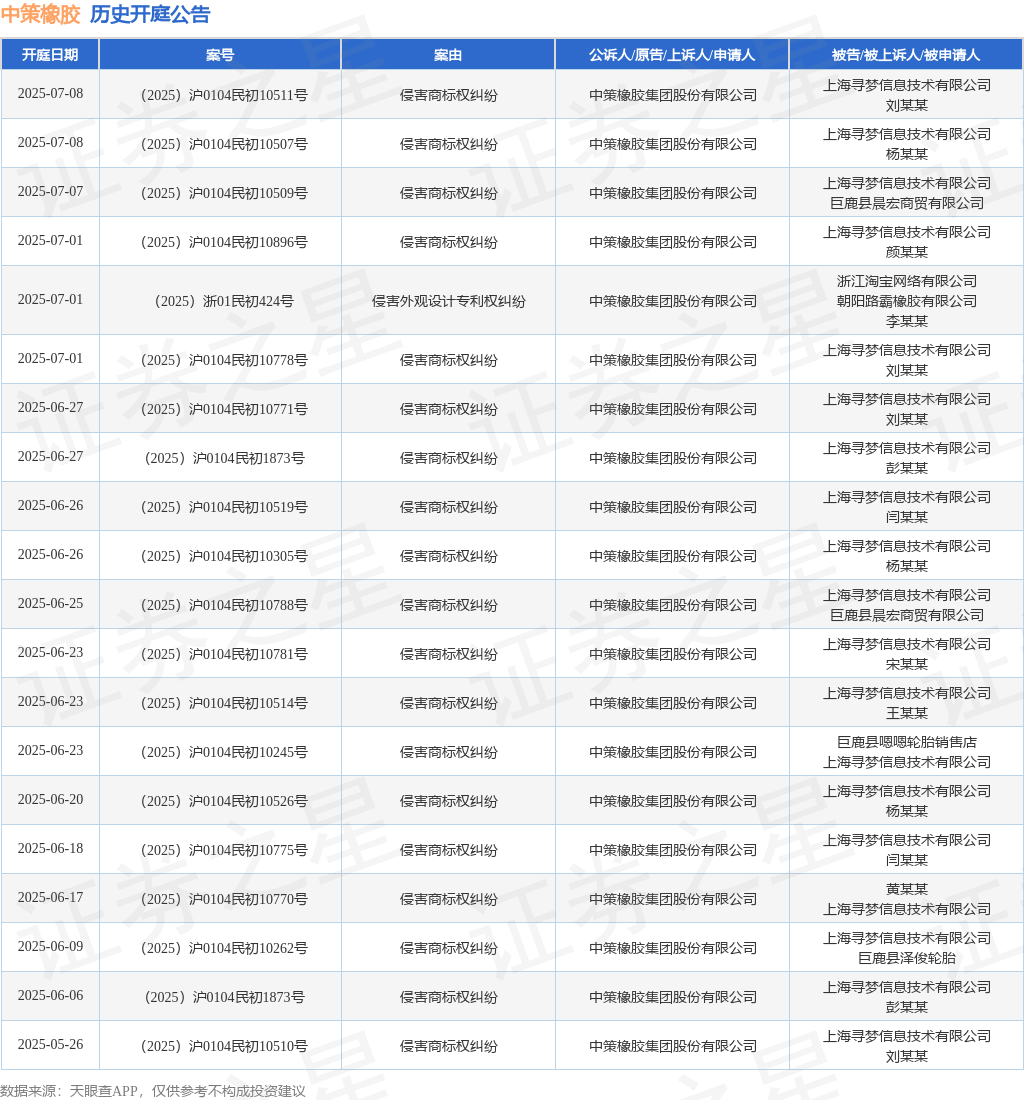1024x1100 pixels.
Task: Click the date 2025-06-09
Action: 50,947
